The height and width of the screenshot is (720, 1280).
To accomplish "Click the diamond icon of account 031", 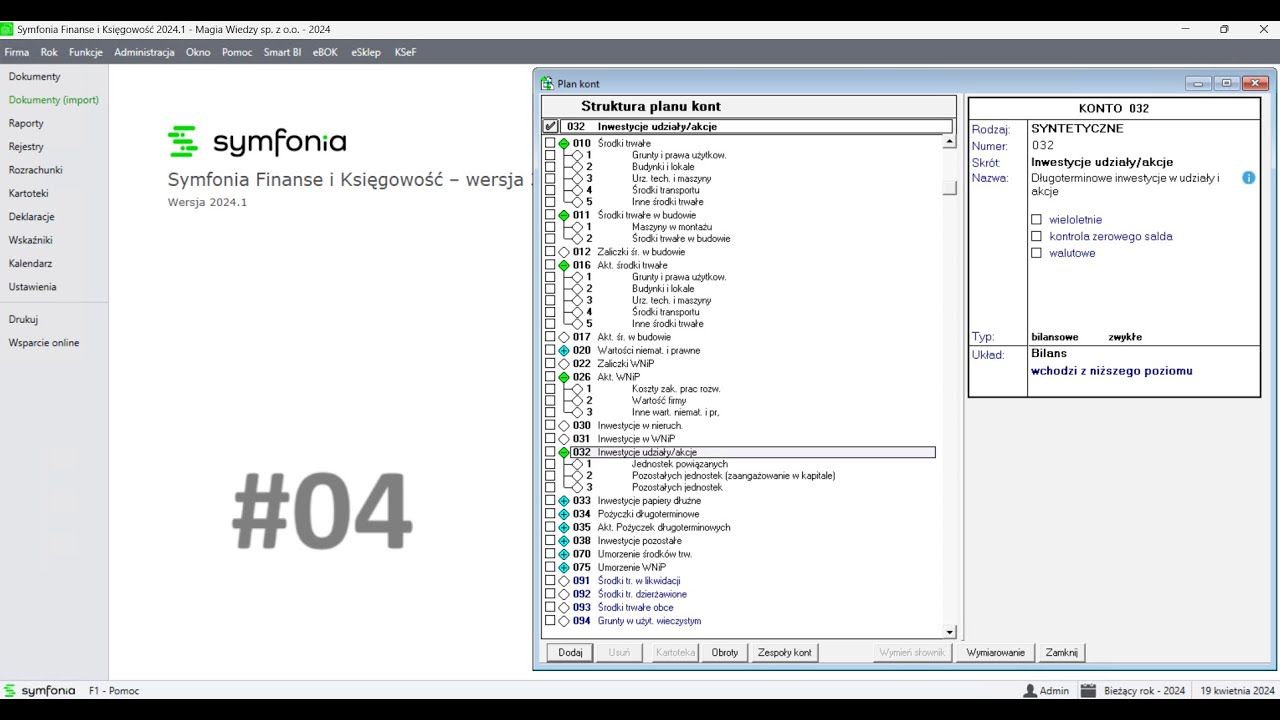I will (x=564, y=439).
